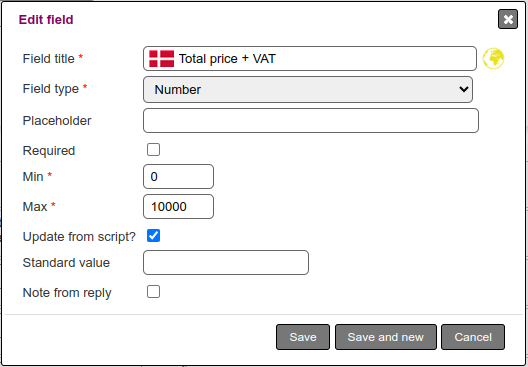Screen dimensions: 528x367
Task: Select the Max value field showing 10000
Action: [x=178, y=206]
